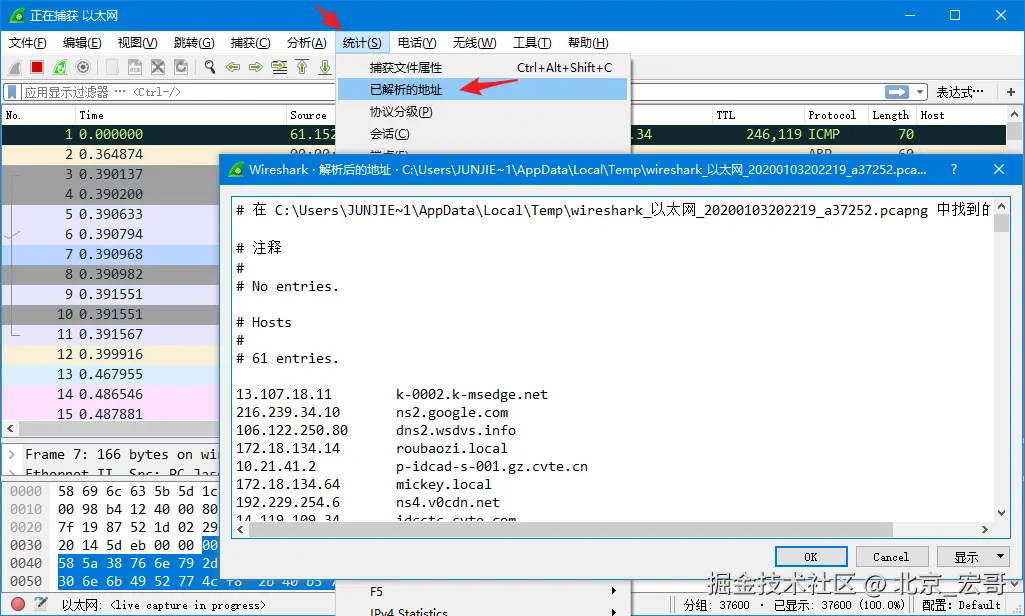The image size is (1025, 616).
Task: Select packet row 7 at 0.390968
Action: [110, 254]
